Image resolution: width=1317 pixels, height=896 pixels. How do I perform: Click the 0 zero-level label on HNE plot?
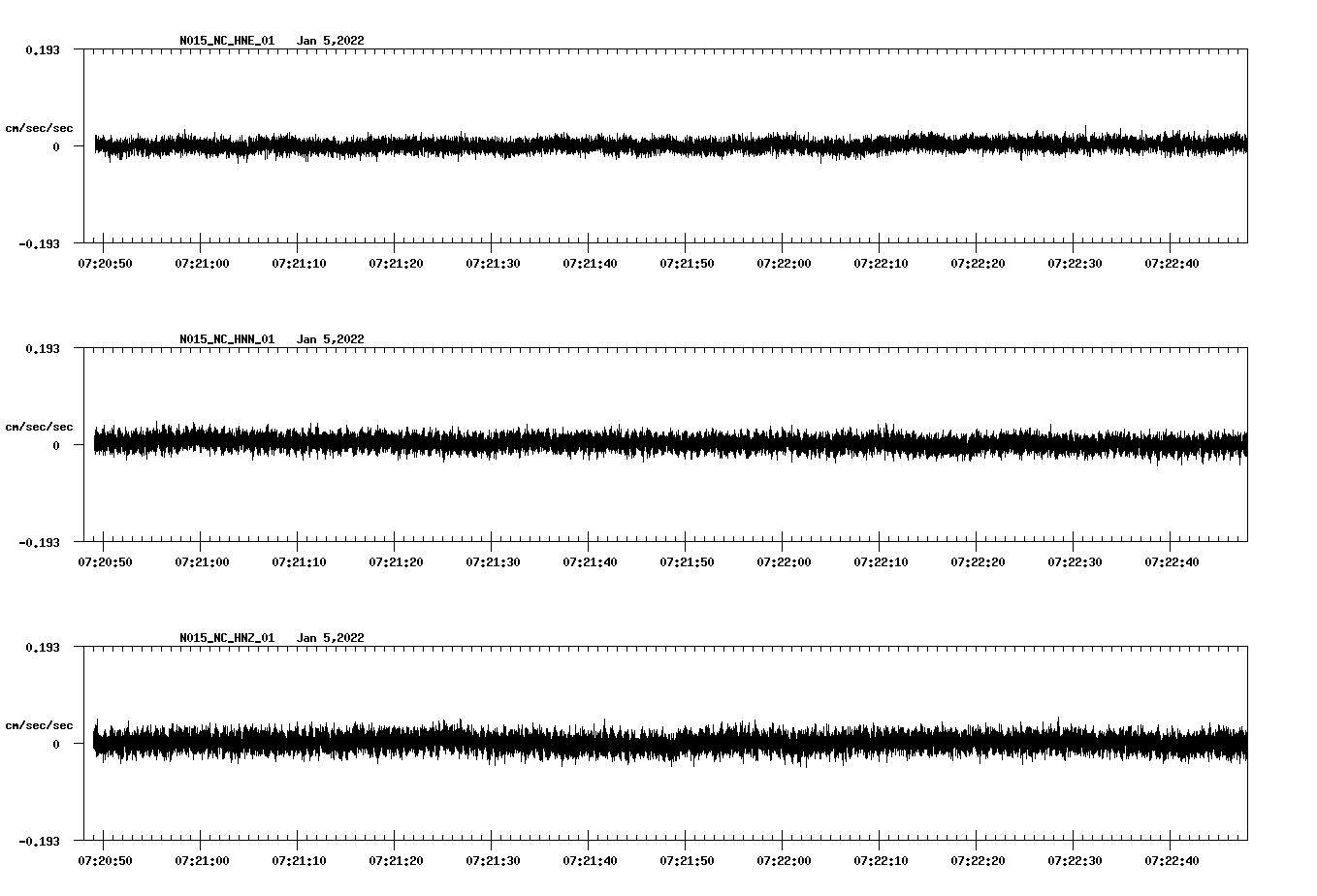(56, 147)
